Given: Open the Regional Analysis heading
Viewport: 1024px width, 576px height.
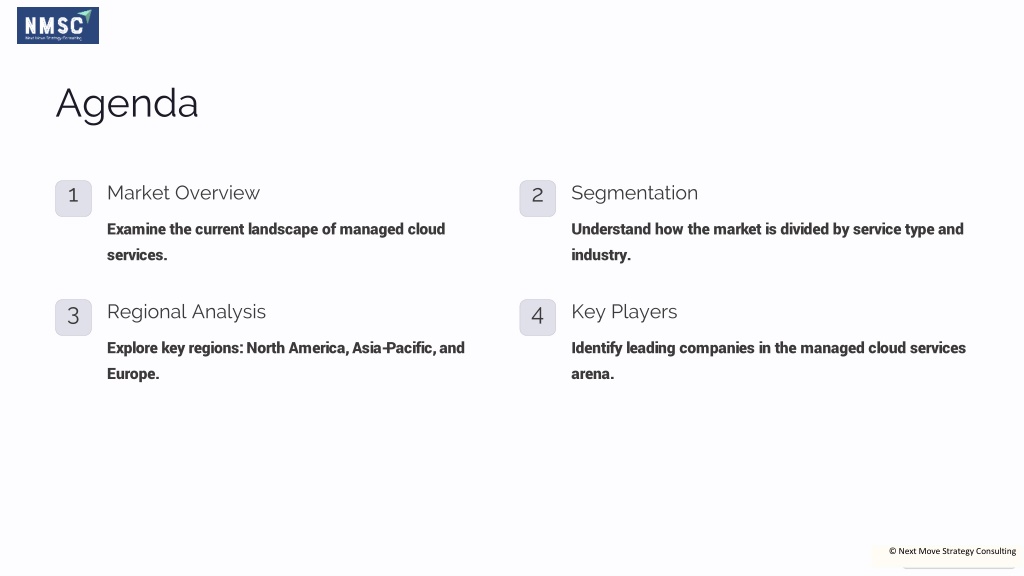Looking at the screenshot, I should tap(186, 312).
